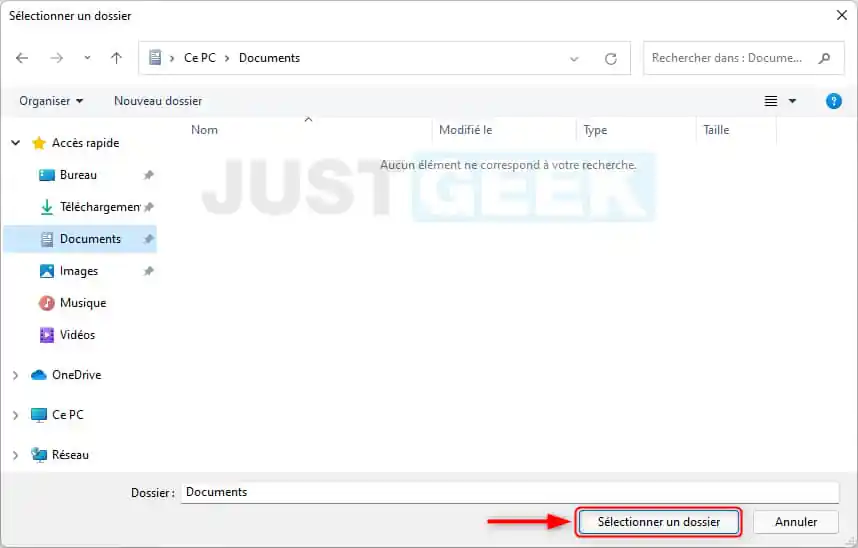
Task: Open help with the blue question icon
Action: click(833, 101)
